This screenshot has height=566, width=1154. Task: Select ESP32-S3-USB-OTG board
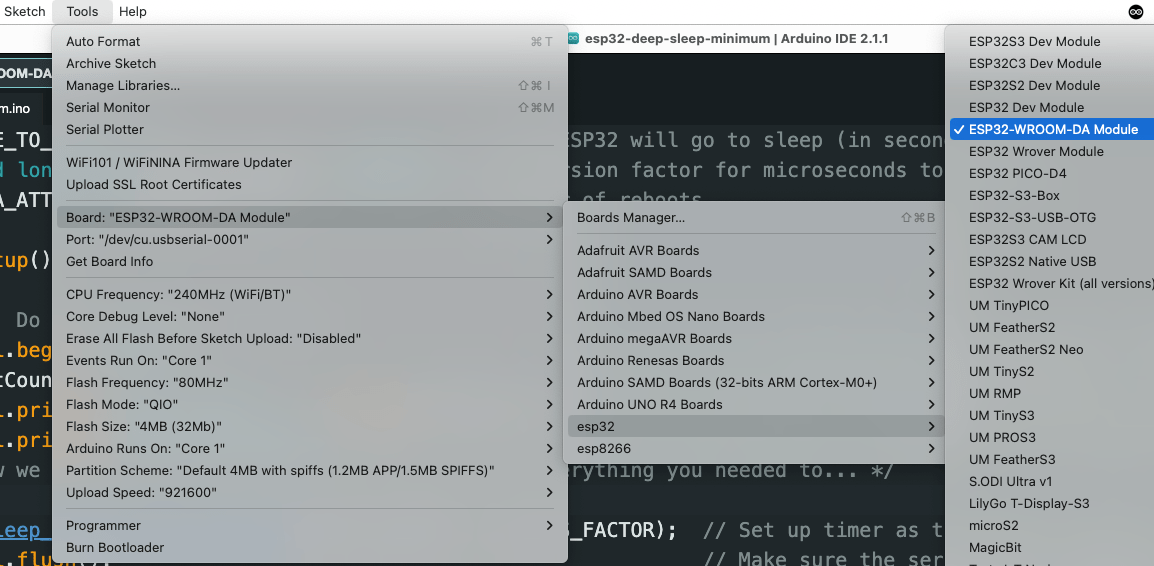[x=1052, y=218]
